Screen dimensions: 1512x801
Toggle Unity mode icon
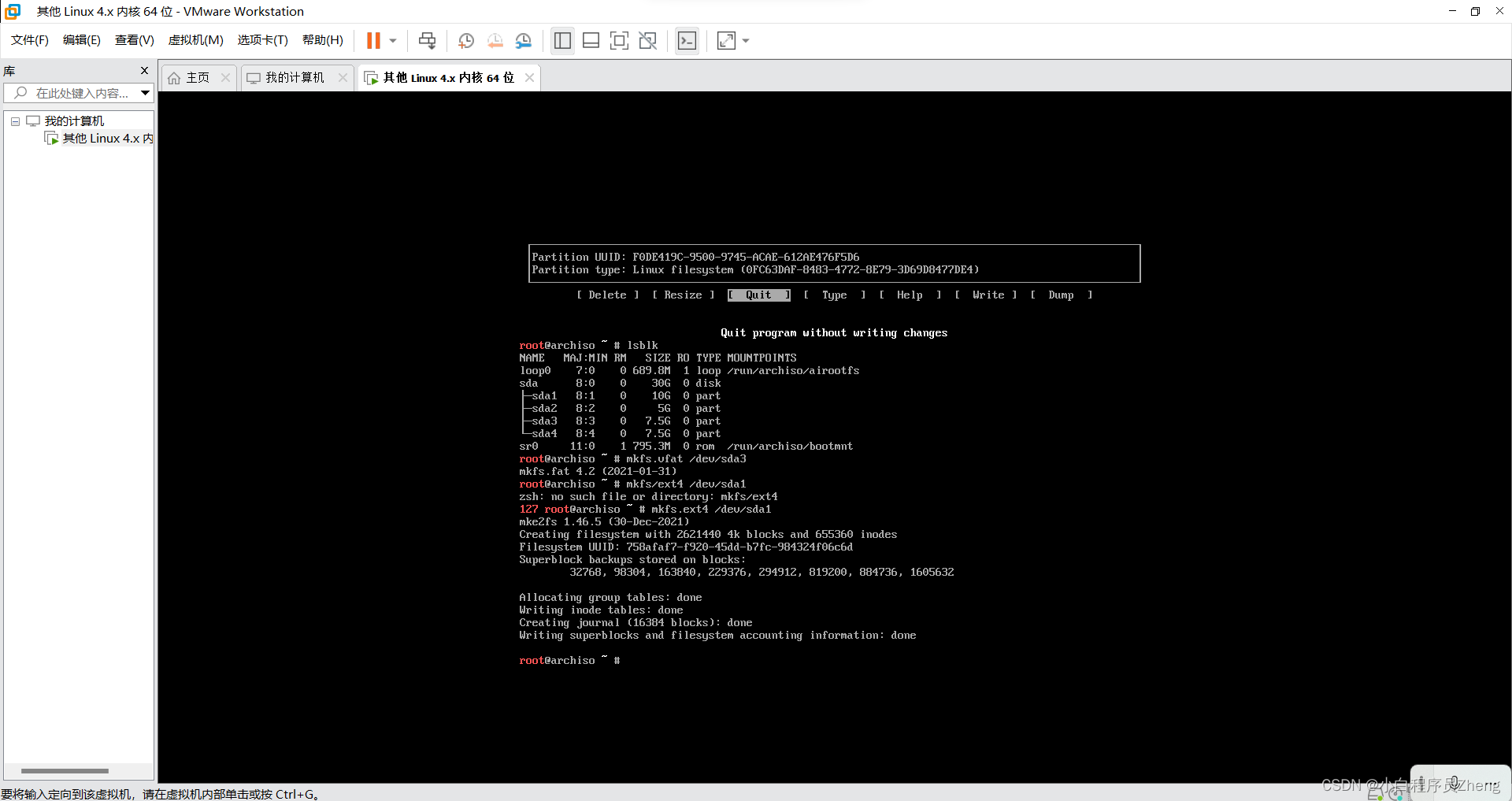pyautogui.click(x=648, y=40)
